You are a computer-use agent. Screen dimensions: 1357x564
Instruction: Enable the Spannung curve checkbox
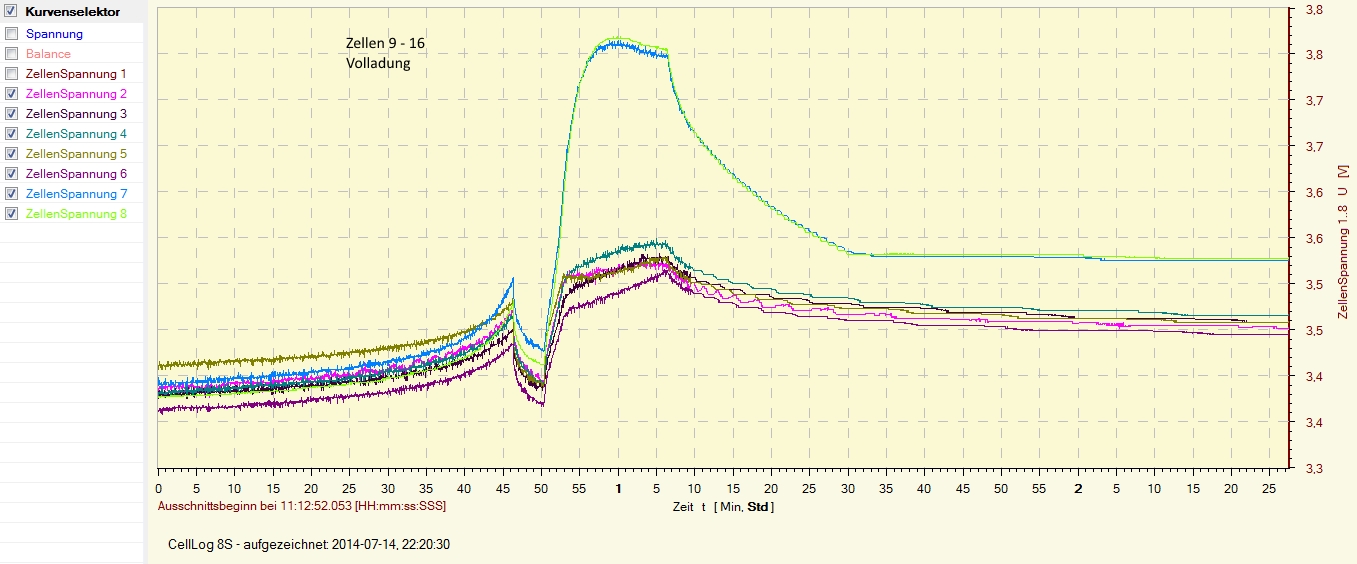11,34
